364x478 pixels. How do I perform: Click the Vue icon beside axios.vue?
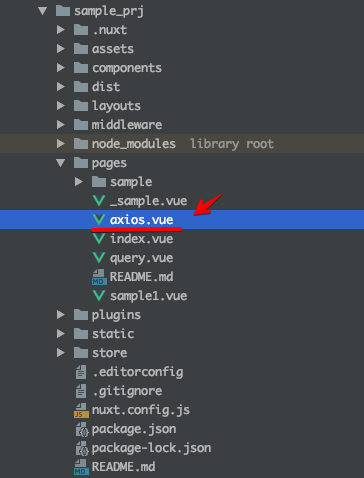pyautogui.click(x=99, y=220)
